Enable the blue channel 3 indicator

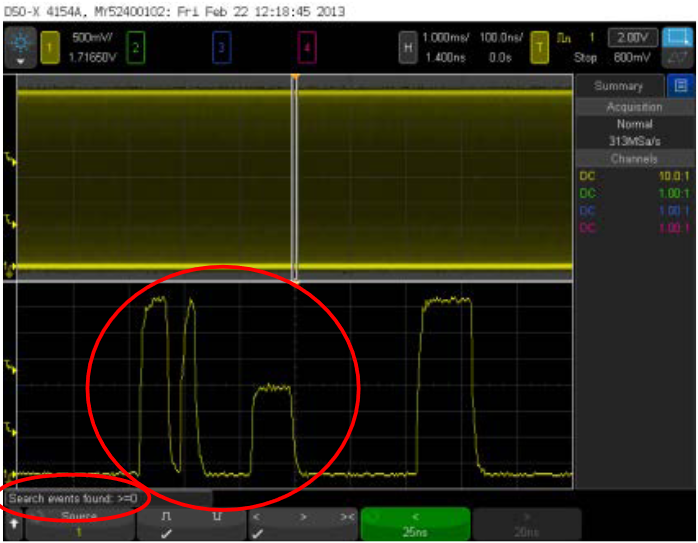pos(222,46)
